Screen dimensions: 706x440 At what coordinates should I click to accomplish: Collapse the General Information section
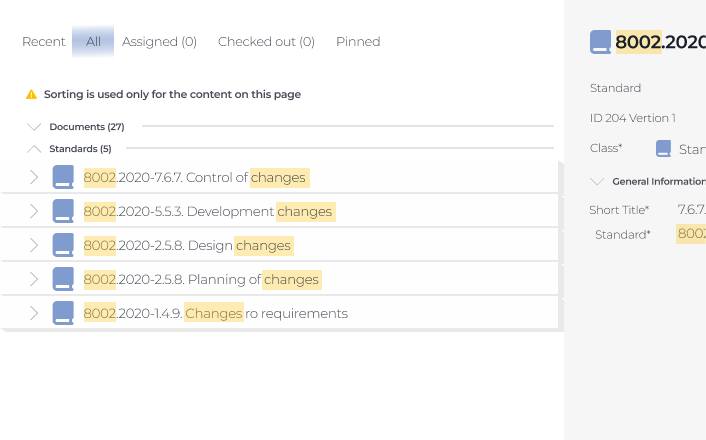597,182
